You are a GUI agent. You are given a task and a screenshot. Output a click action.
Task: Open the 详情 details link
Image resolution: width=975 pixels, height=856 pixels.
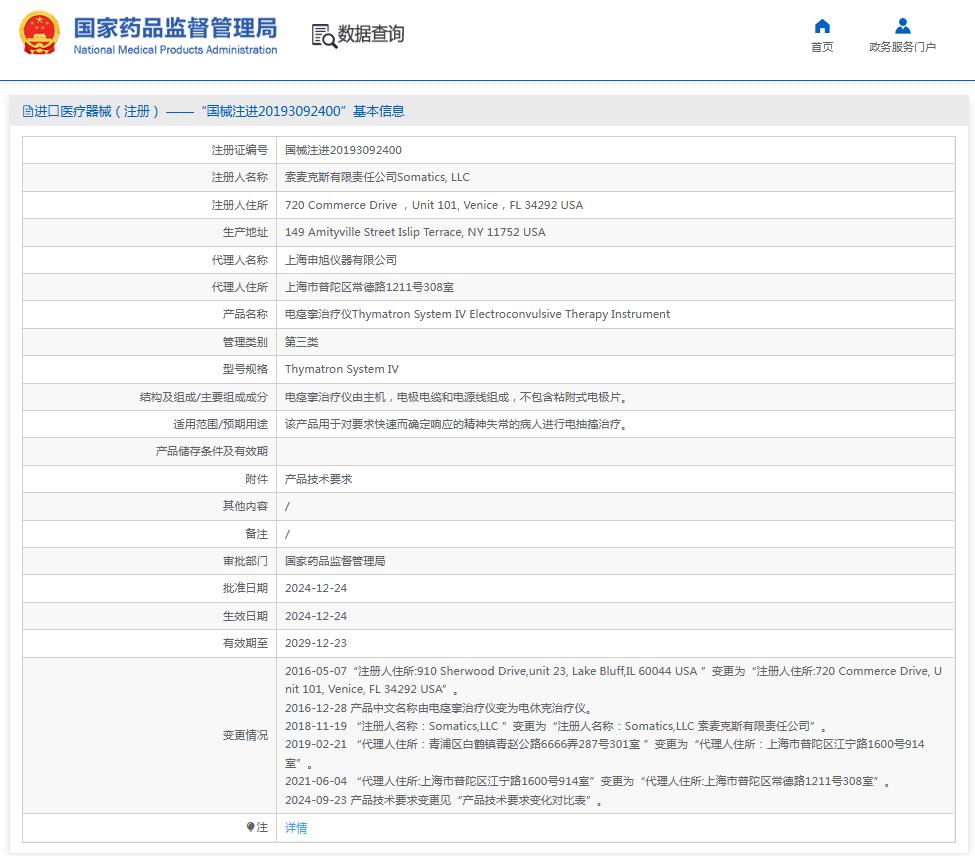[x=295, y=828]
